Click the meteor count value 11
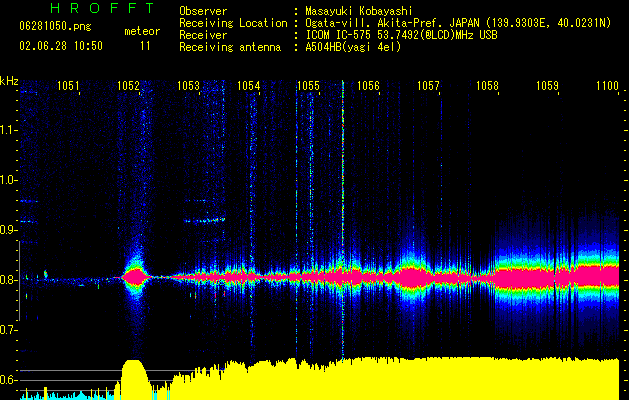The height and width of the screenshot is (400, 629). [x=145, y=46]
